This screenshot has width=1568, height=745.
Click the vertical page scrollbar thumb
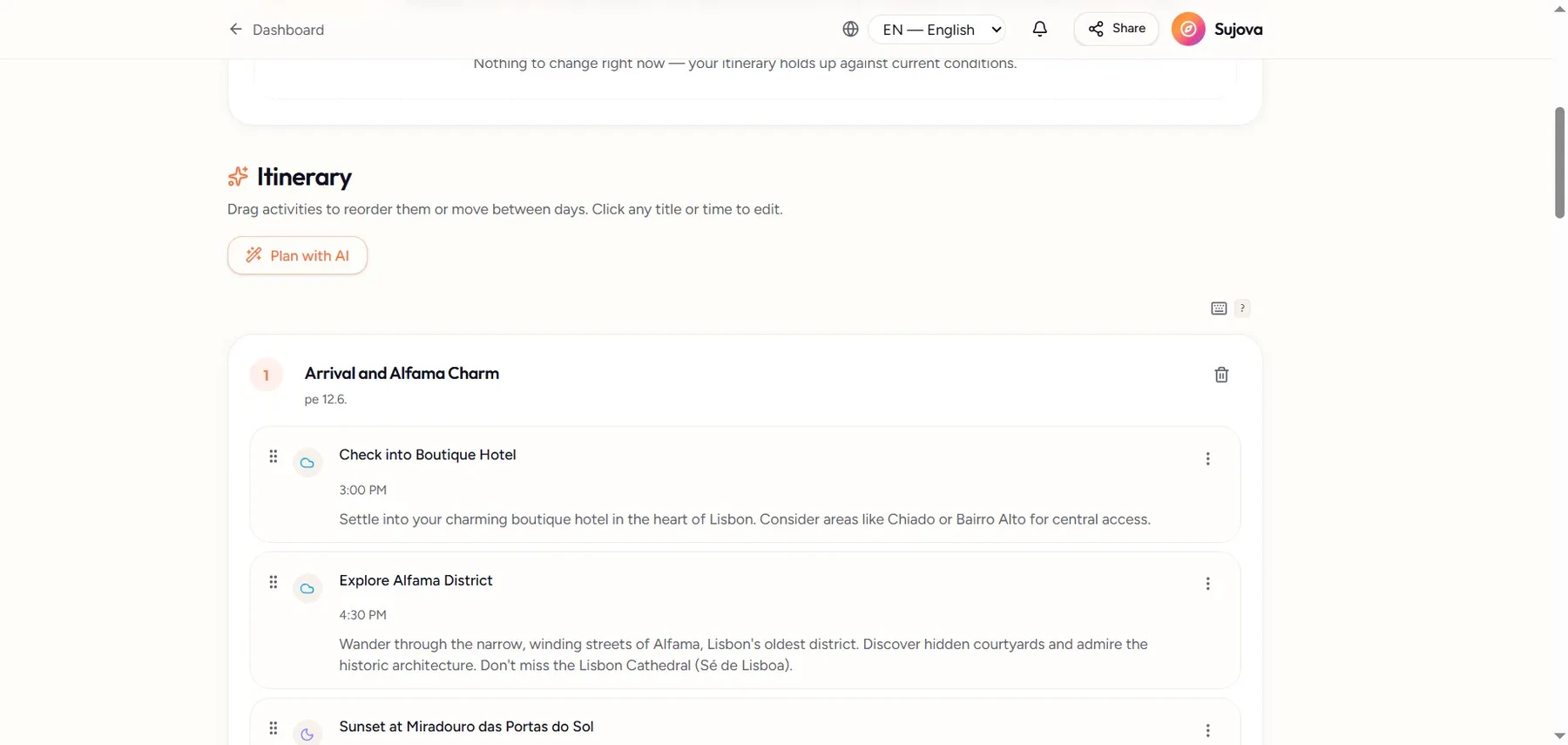(1559, 163)
